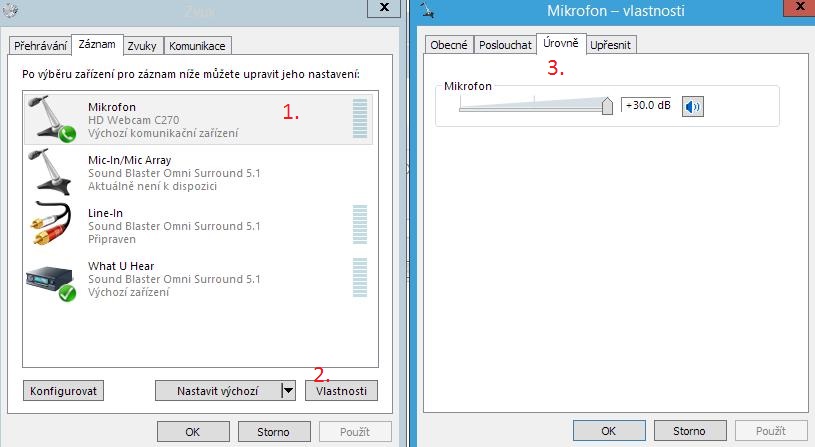Select the Line-In RCA cable icon
815x447 pixels.
(x=50, y=224)
